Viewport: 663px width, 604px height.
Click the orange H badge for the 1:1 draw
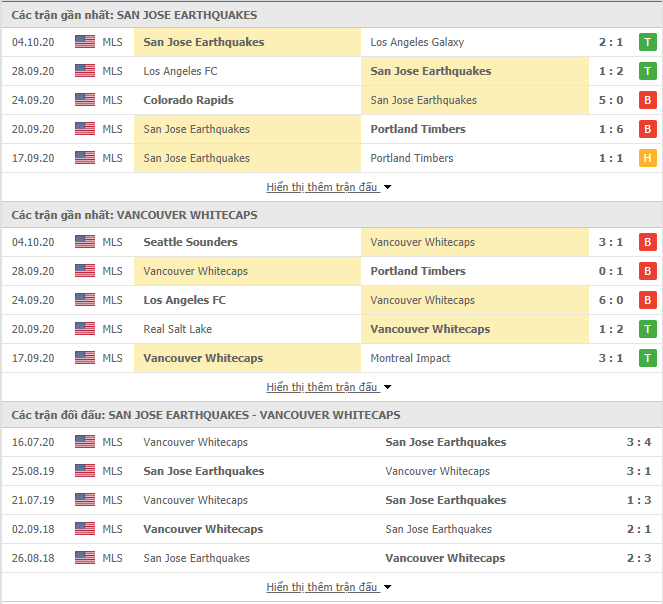coord(647,158)
